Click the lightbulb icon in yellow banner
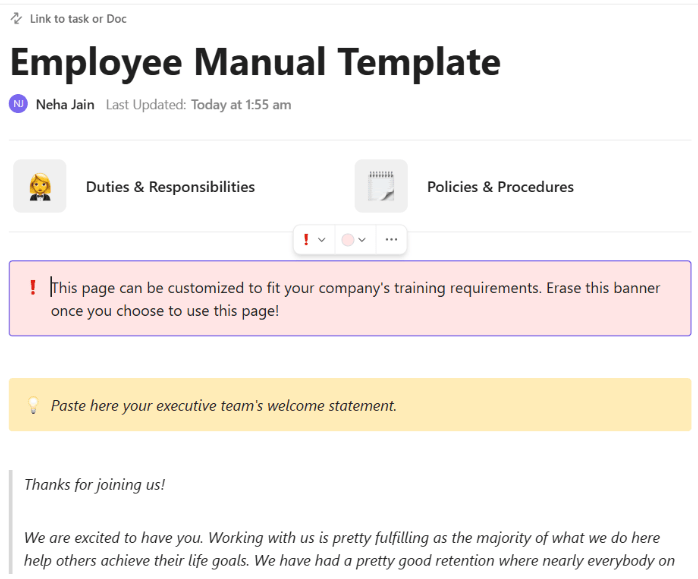This screenshot has height=579, width=698. pos(32,406)
